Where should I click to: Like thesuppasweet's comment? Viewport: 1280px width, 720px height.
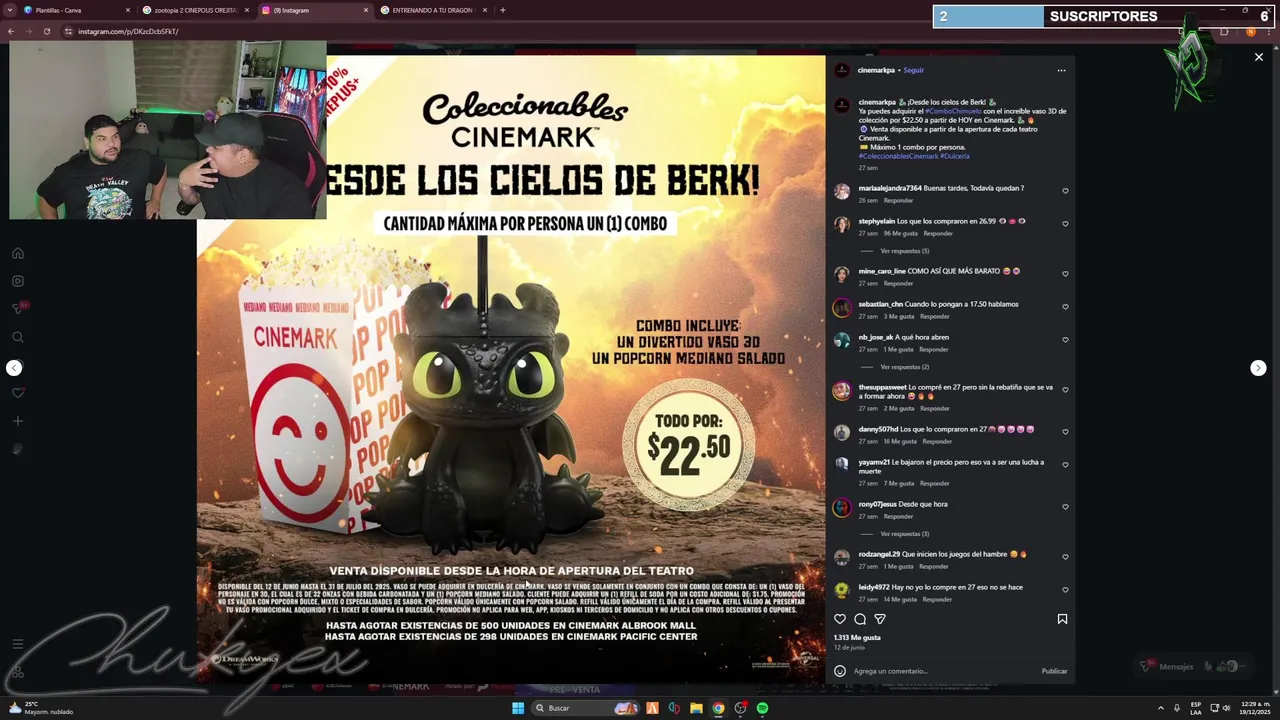coord(1065,390)
